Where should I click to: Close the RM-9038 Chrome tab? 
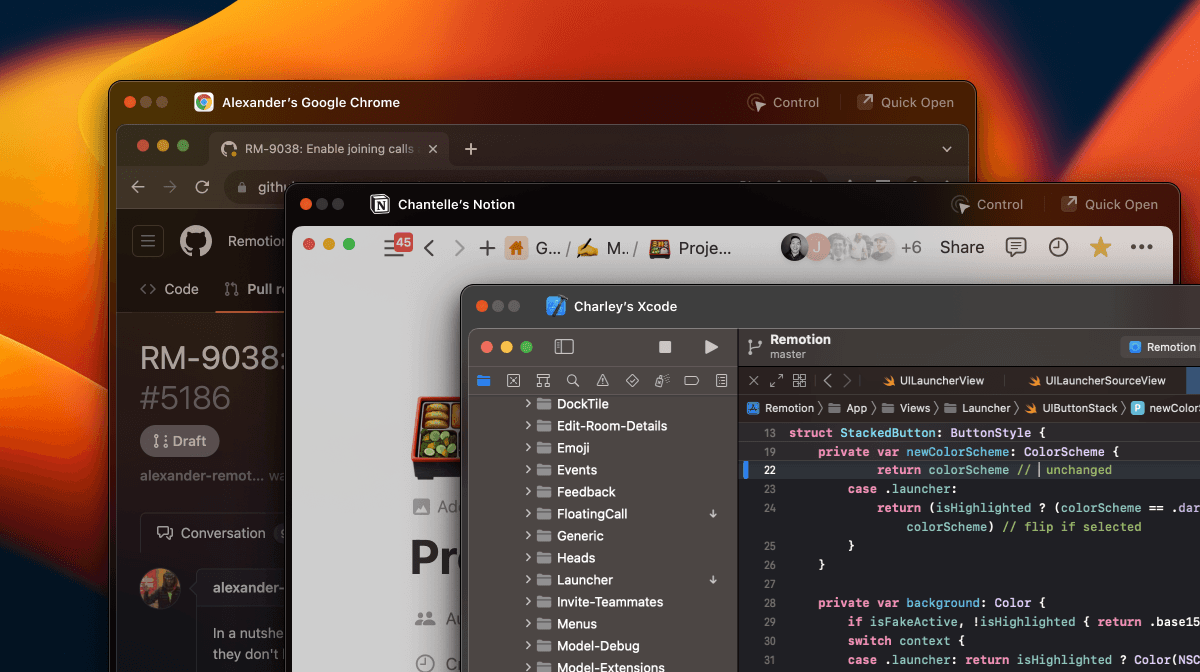point(433,149)
